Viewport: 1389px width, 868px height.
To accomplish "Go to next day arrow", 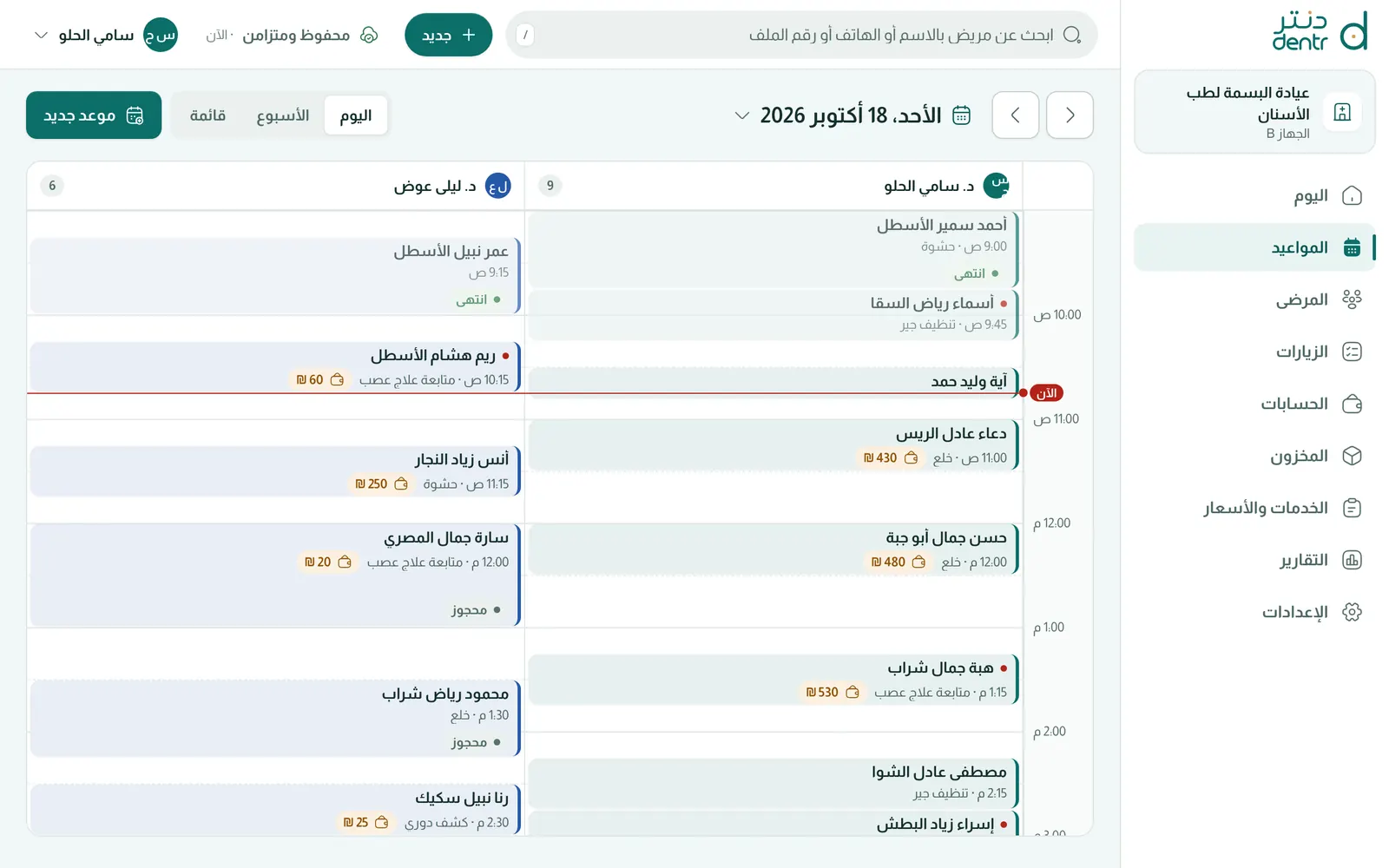I will (1015, 115).
